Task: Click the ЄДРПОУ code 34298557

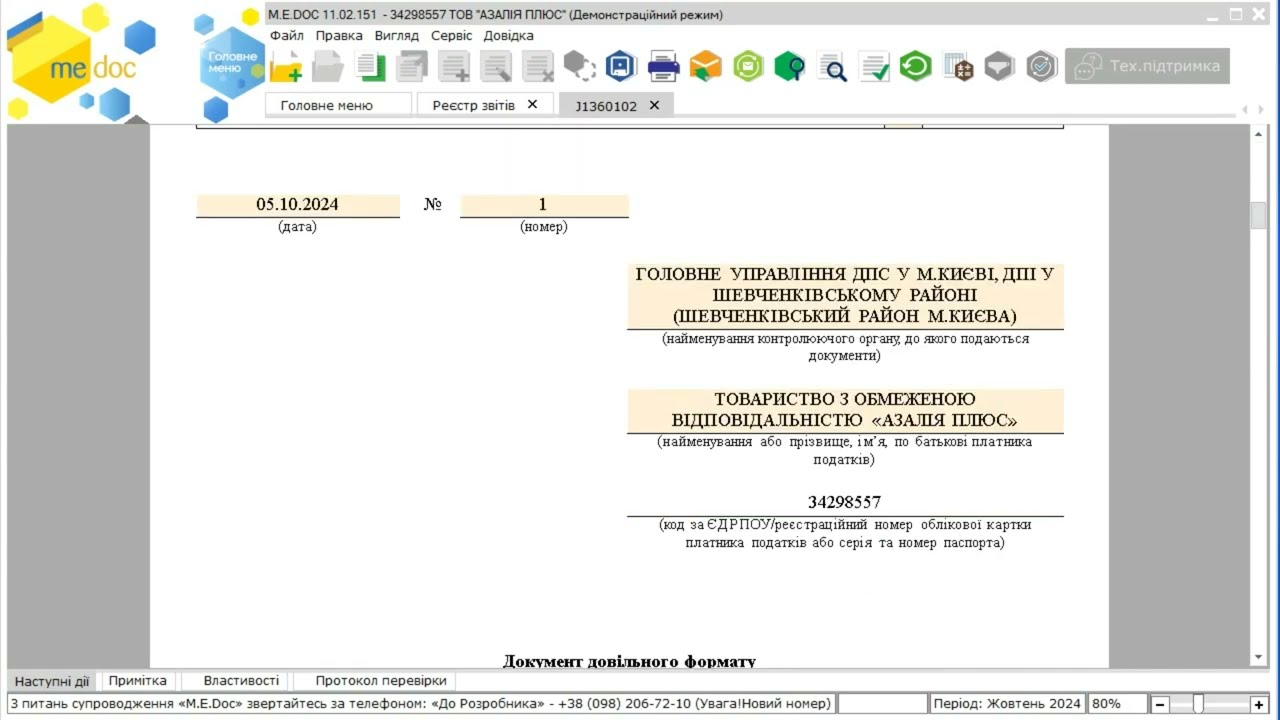Action: tap(845, 502)
